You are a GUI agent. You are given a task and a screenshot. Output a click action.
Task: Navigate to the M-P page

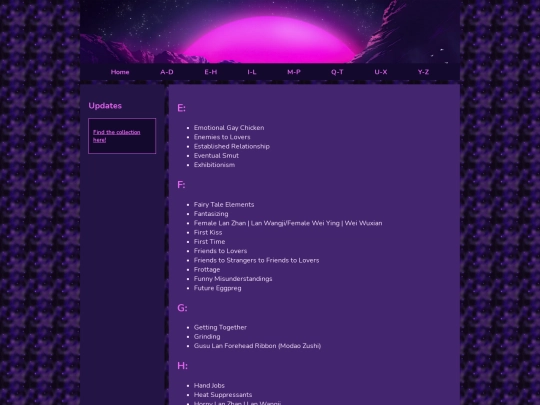coord(294,72)
